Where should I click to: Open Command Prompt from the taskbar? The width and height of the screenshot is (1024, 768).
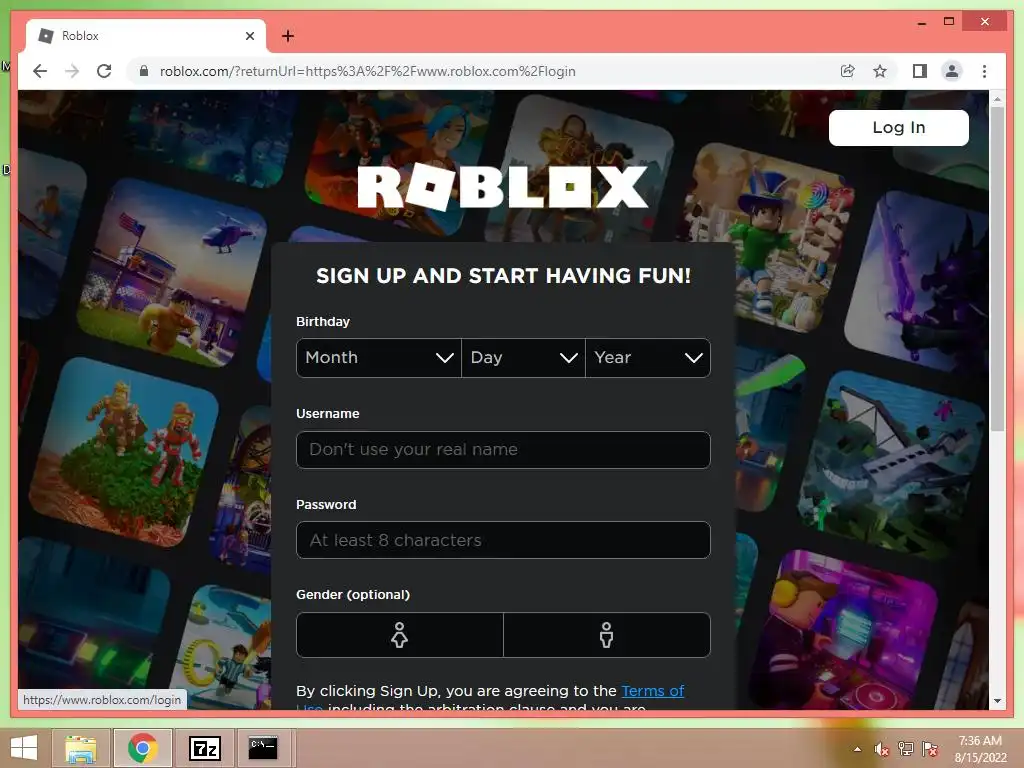(x=263, y=748)
